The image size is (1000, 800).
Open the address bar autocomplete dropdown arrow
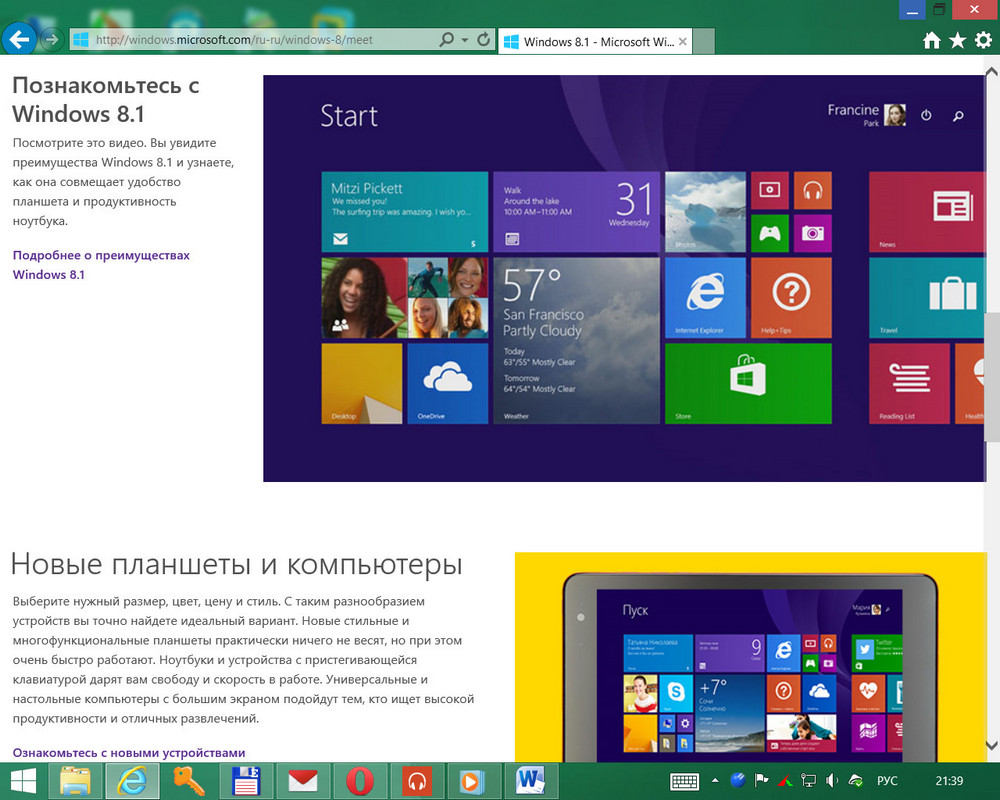(x=465, y=40)
